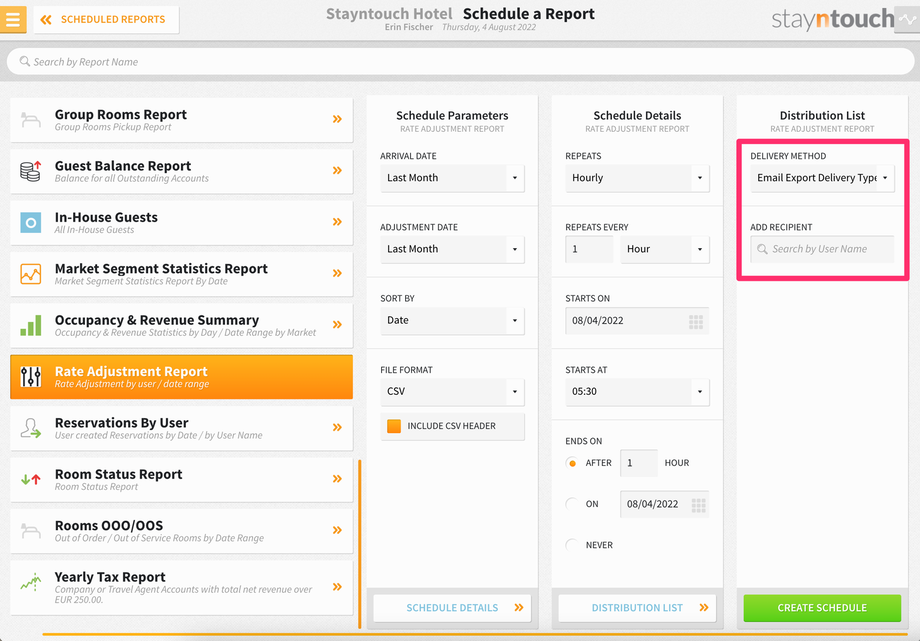Screen dimensions: 920x641
Task: Click the Rate Adjustment Report sliders icon
Action: click(x=31, y=377)
